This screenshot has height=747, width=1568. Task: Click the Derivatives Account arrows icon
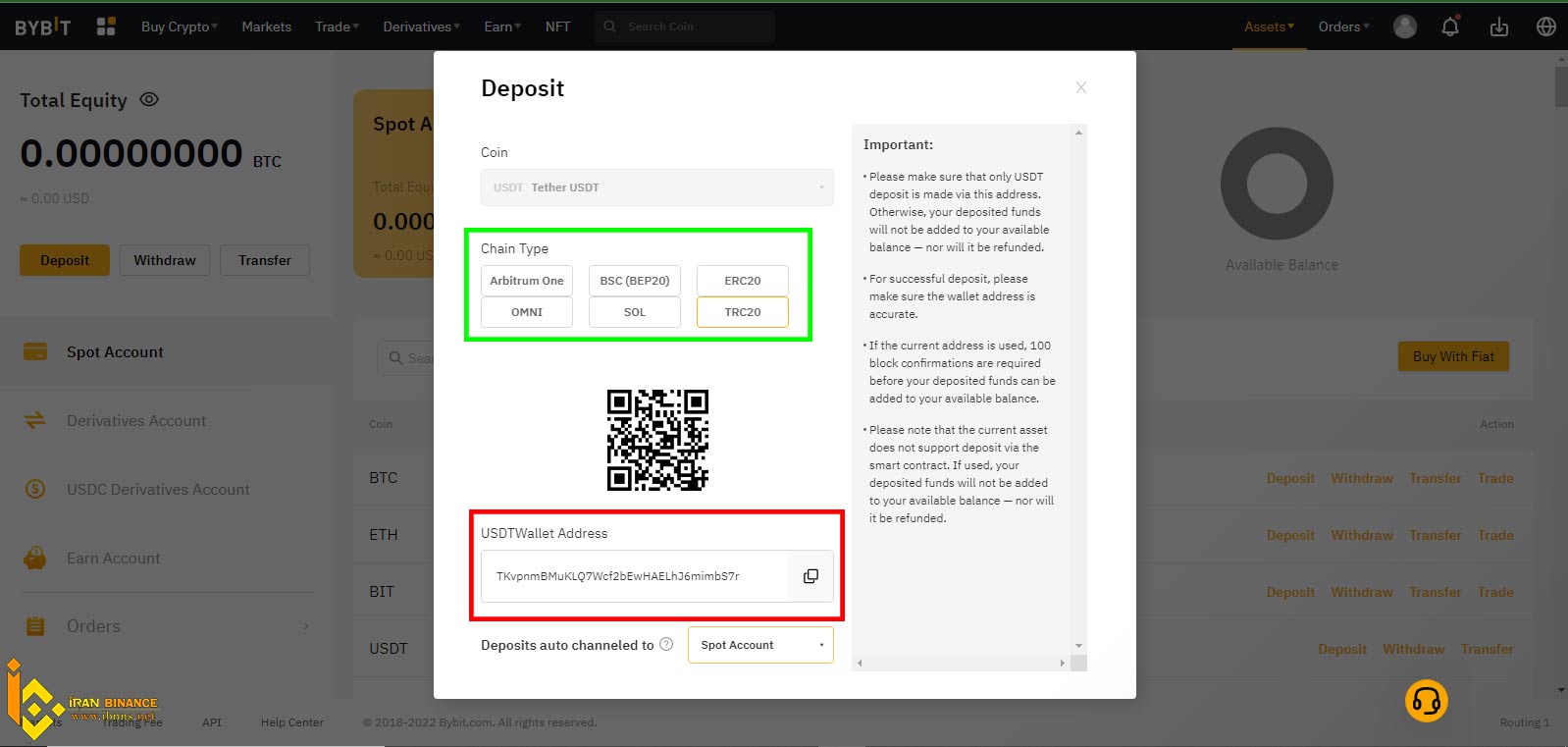coord(35,420)
